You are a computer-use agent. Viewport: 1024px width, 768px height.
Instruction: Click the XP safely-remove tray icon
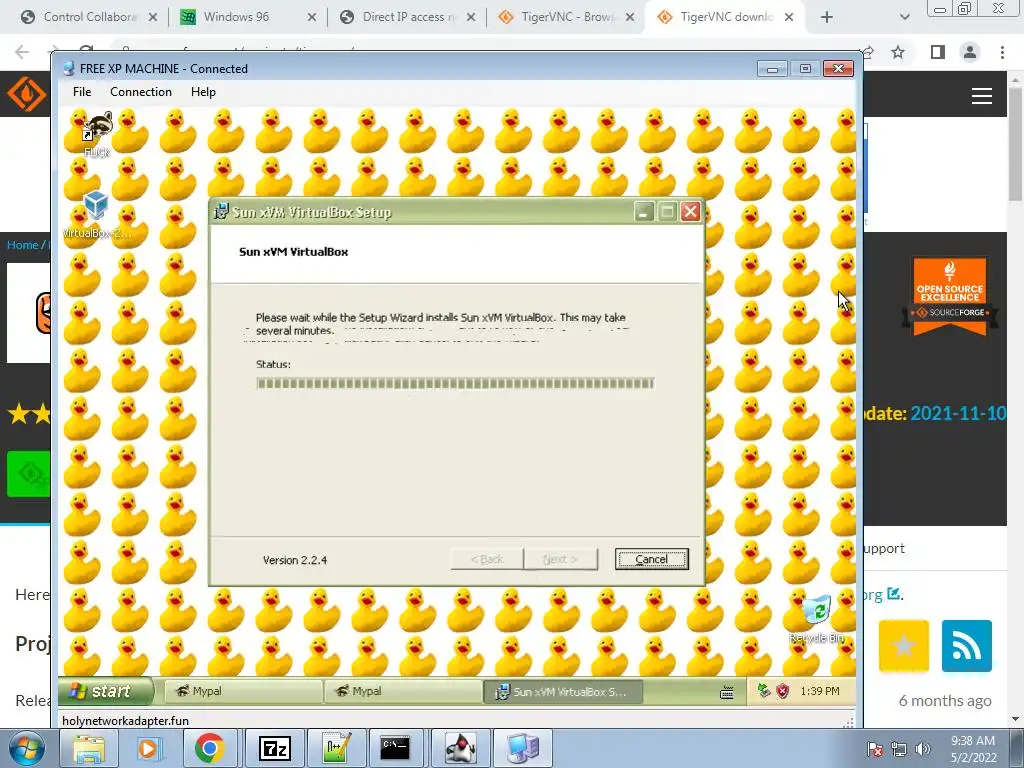763,690
